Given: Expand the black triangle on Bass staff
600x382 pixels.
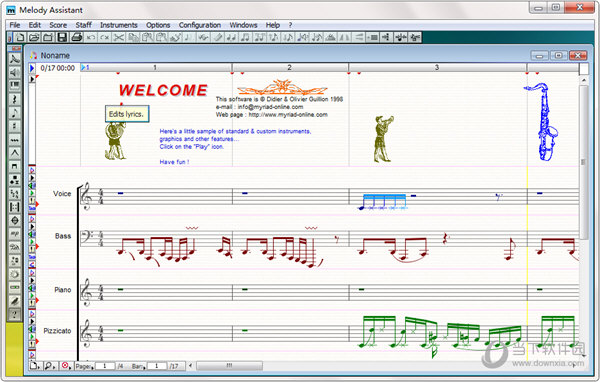Looking at the screenshot, I should 32,227.
